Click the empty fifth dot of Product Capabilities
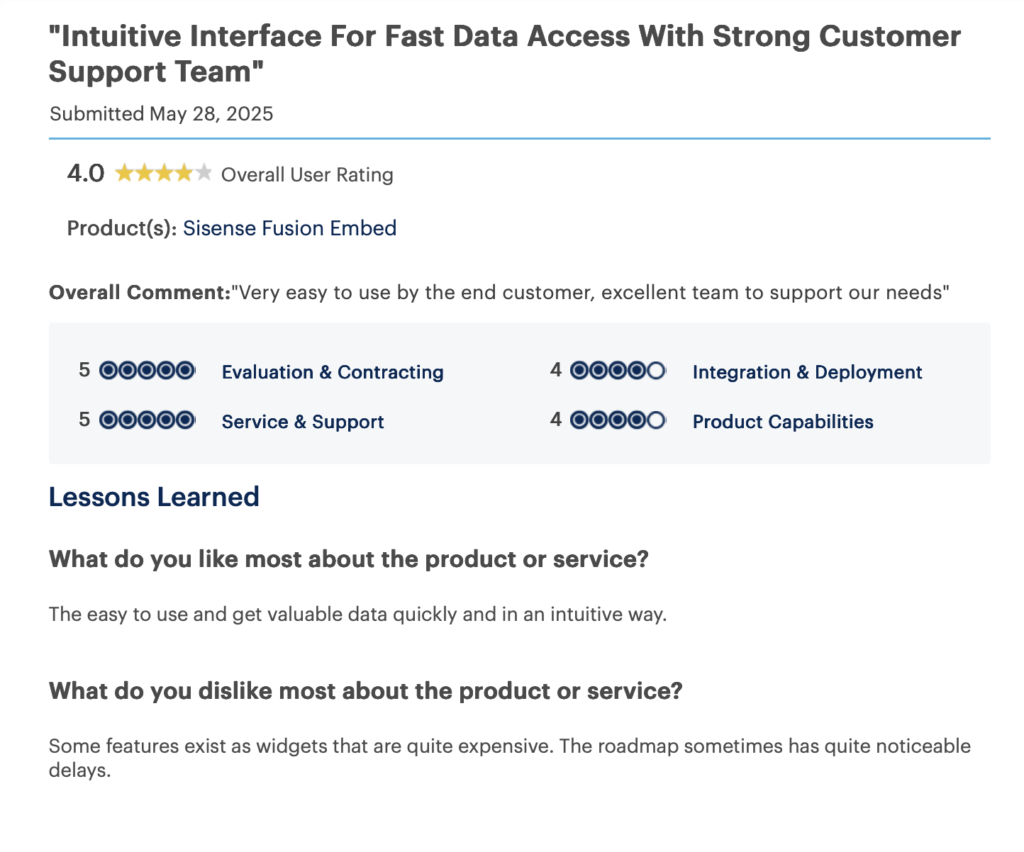This screenshot has height=852, width=1024. coord(656,421)
